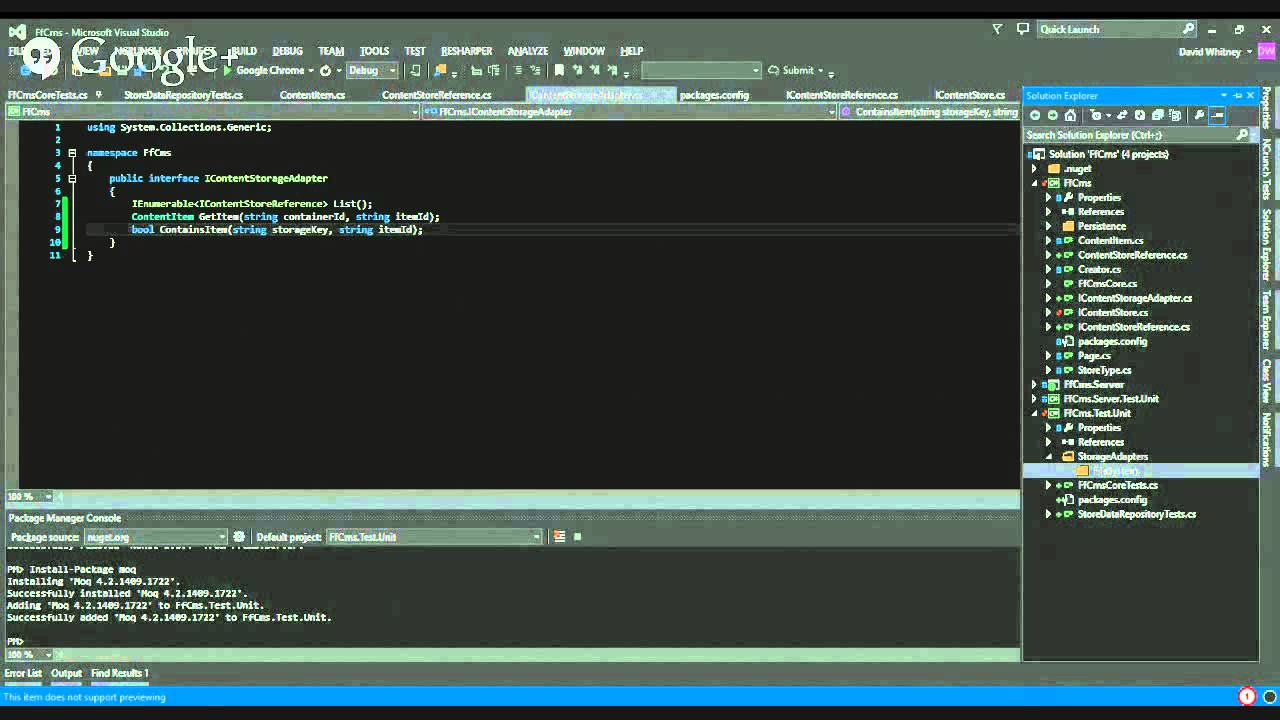
Task: Select FfCms.Server.Test.Unit project in Solution Explorer
Action: (1111, 398)
